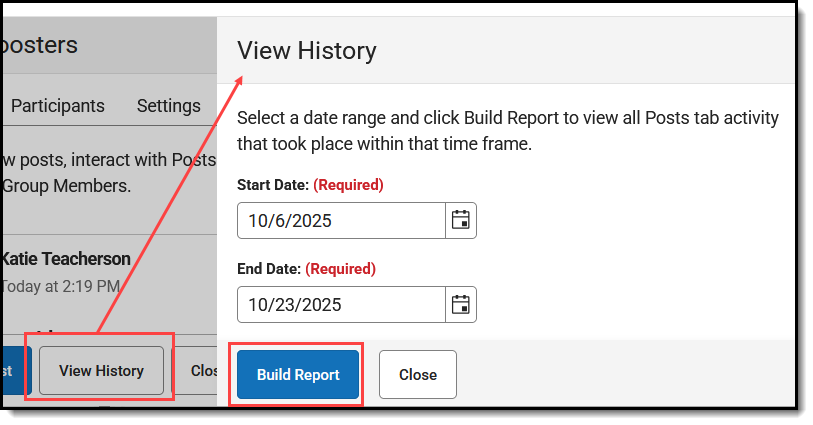
Task: Open the Start Date calendar picker icon
Action: [460, 220]
